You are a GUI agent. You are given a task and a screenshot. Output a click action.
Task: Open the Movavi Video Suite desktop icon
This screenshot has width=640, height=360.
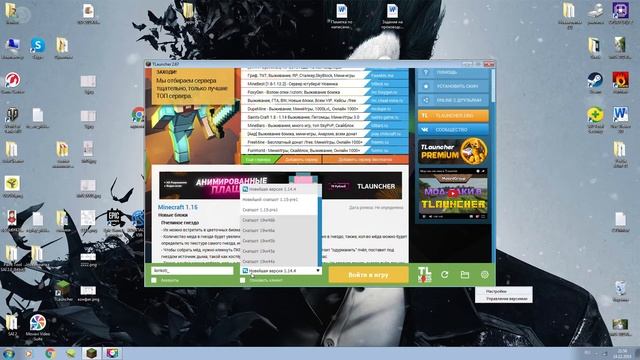coord(38,322)
